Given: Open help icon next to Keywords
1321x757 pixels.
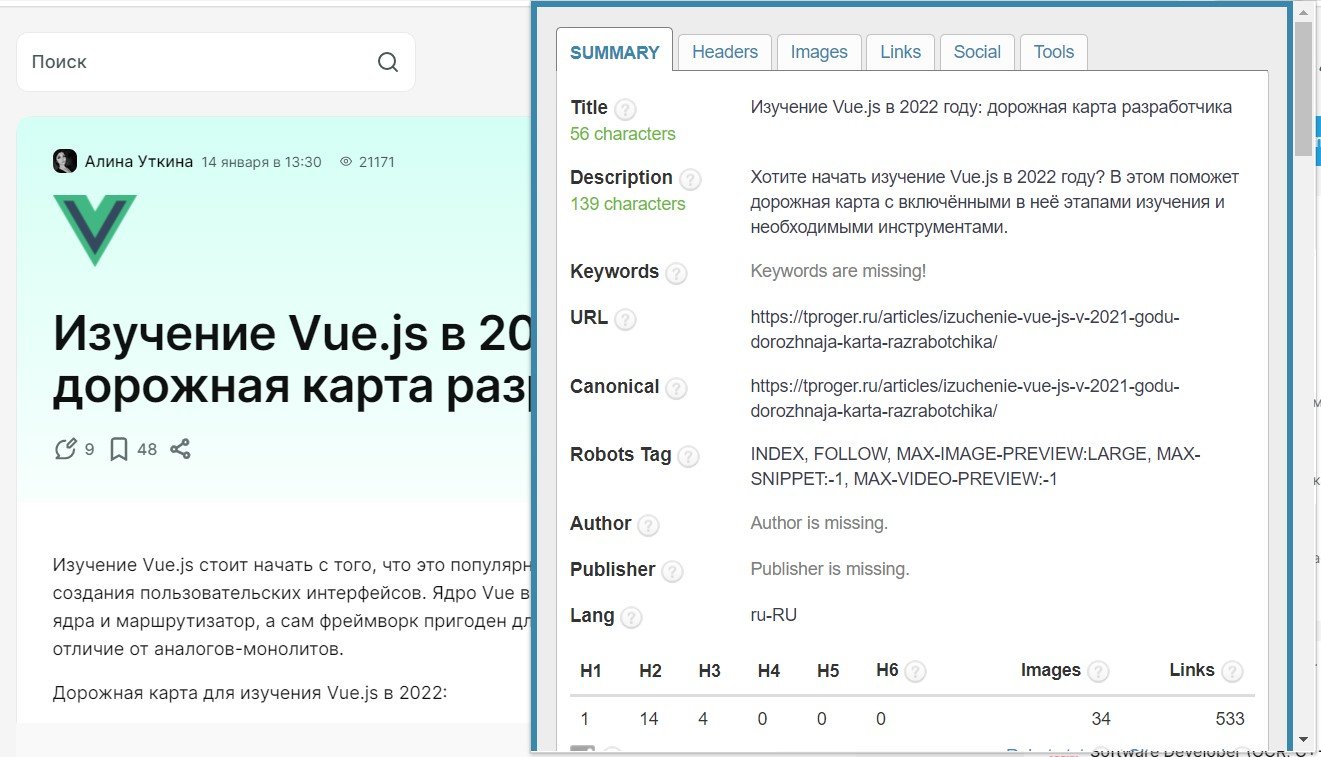Looking at the screenshot, I should (x=676, y=273).
